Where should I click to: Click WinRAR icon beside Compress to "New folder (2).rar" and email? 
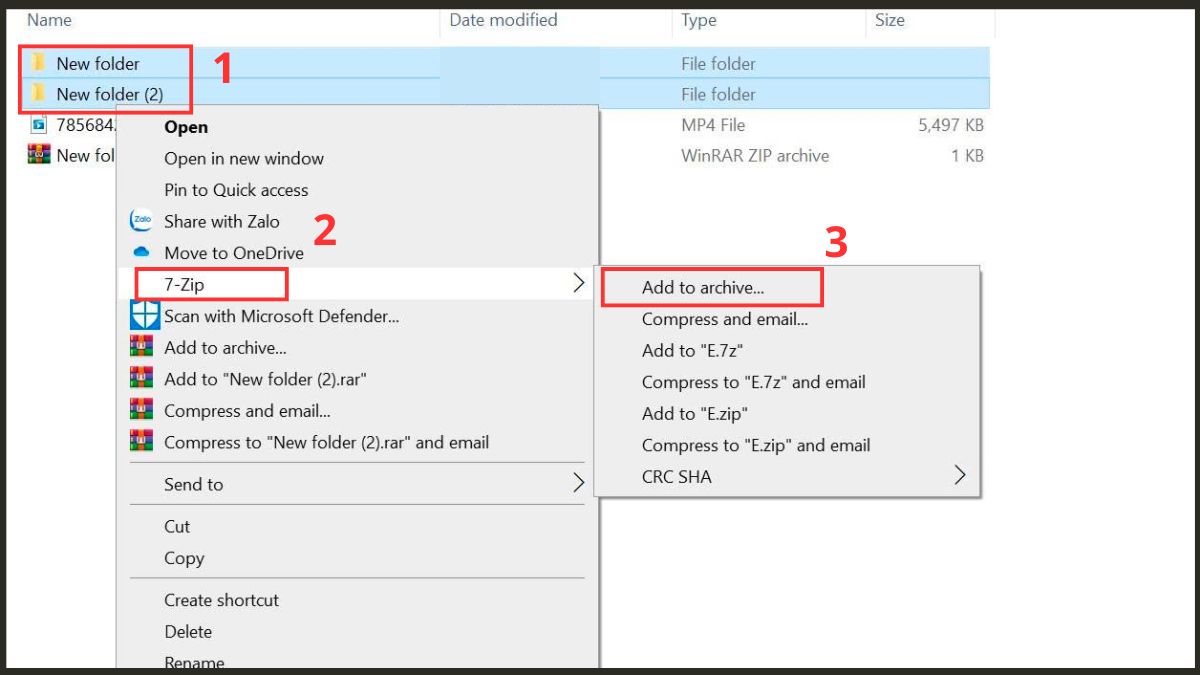coord(141,441)
